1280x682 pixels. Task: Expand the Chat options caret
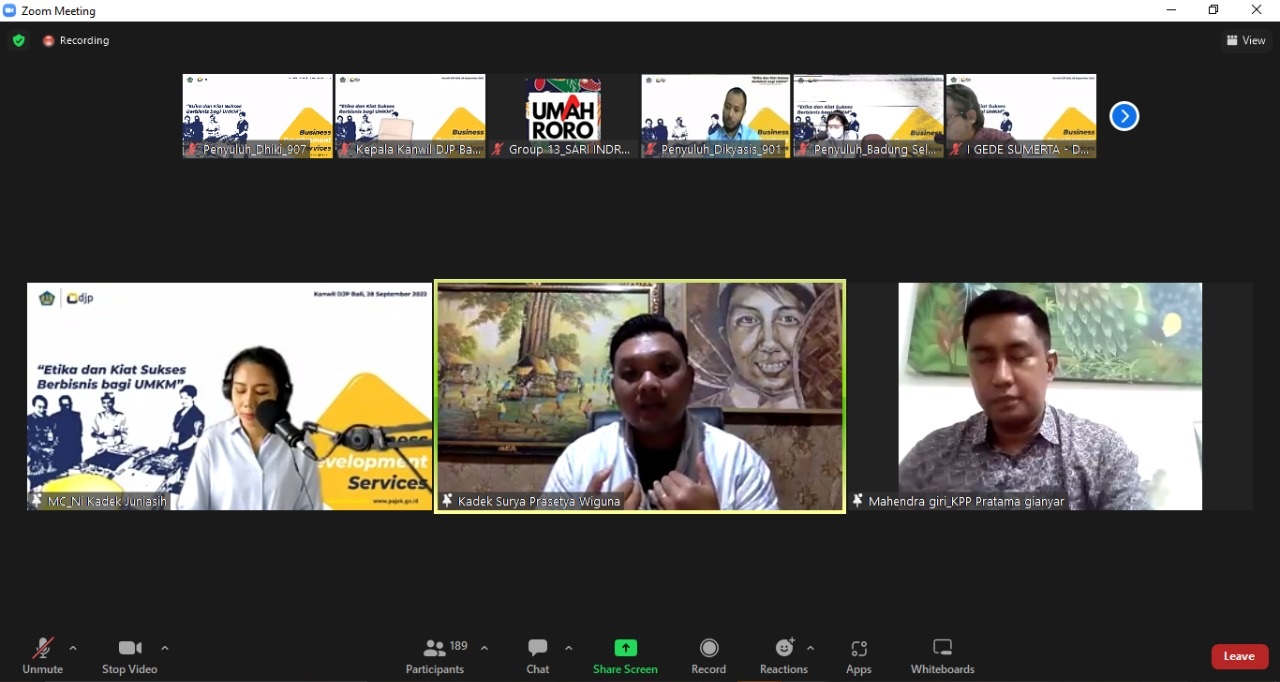(569, 648)
